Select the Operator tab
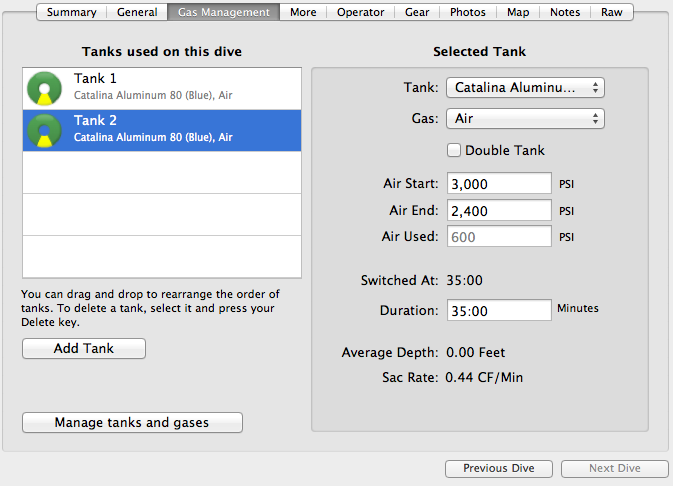Screen dimensions: 673x486 (x=360, y=13)
